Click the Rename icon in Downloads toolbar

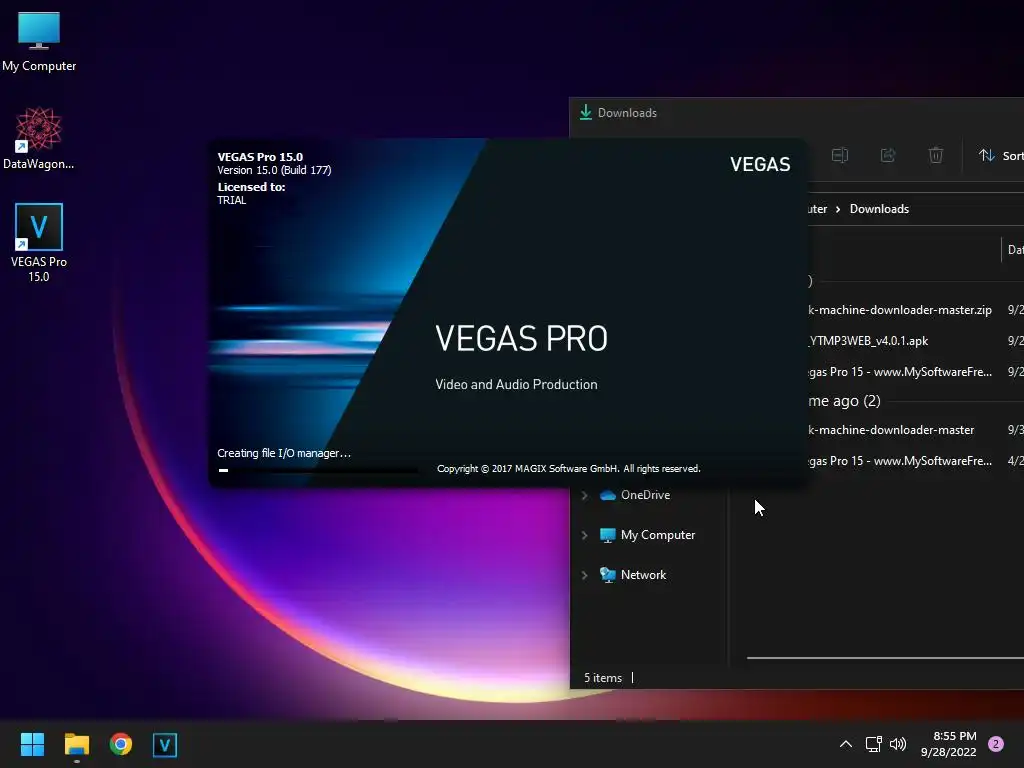tap(840, 155)
